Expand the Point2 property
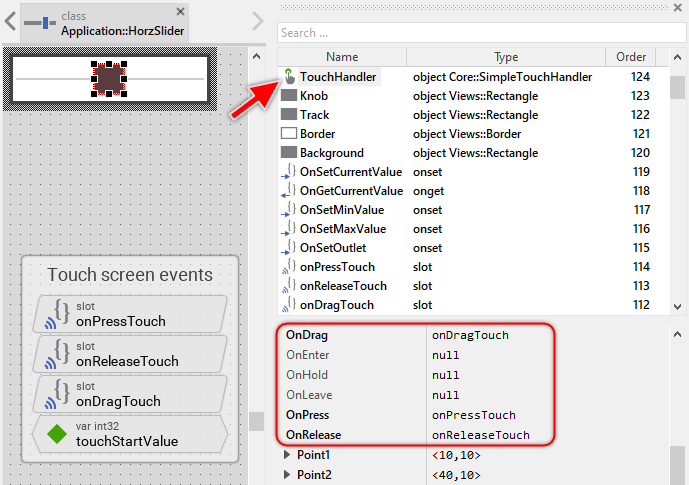Screen dimensions: 689x485 click(x=289, y=474)
